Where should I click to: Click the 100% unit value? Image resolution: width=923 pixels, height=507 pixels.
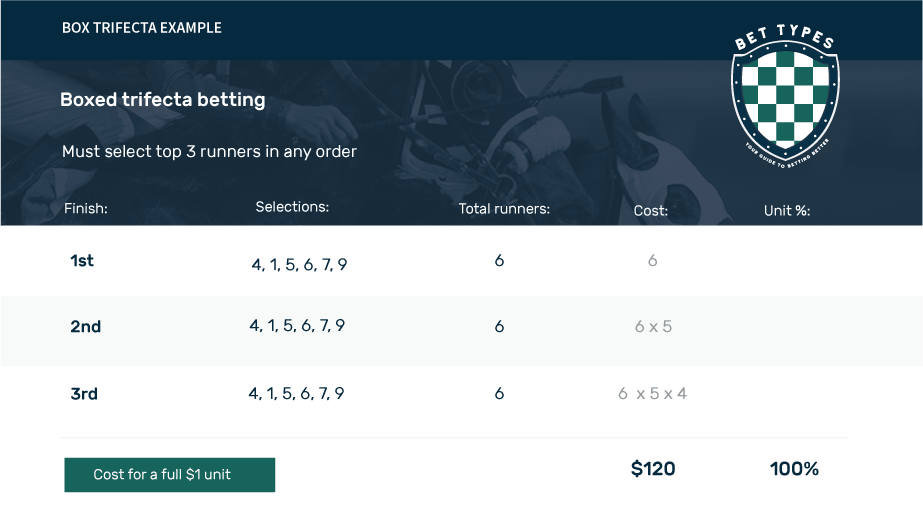click(794, 469)
